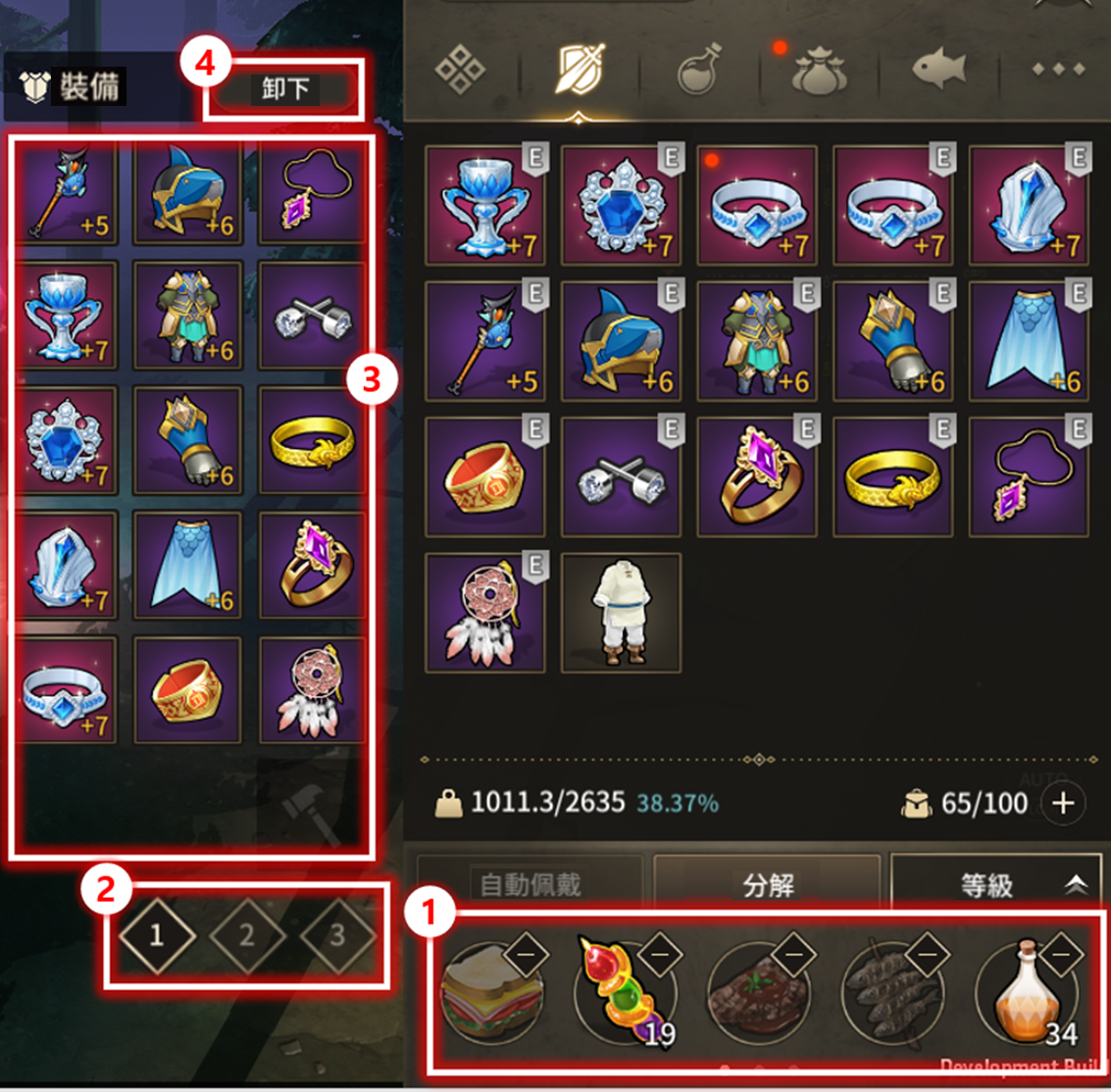Remove the orange potion from quick slot
The image size is (1111, 1092).
click(1061, 955)
